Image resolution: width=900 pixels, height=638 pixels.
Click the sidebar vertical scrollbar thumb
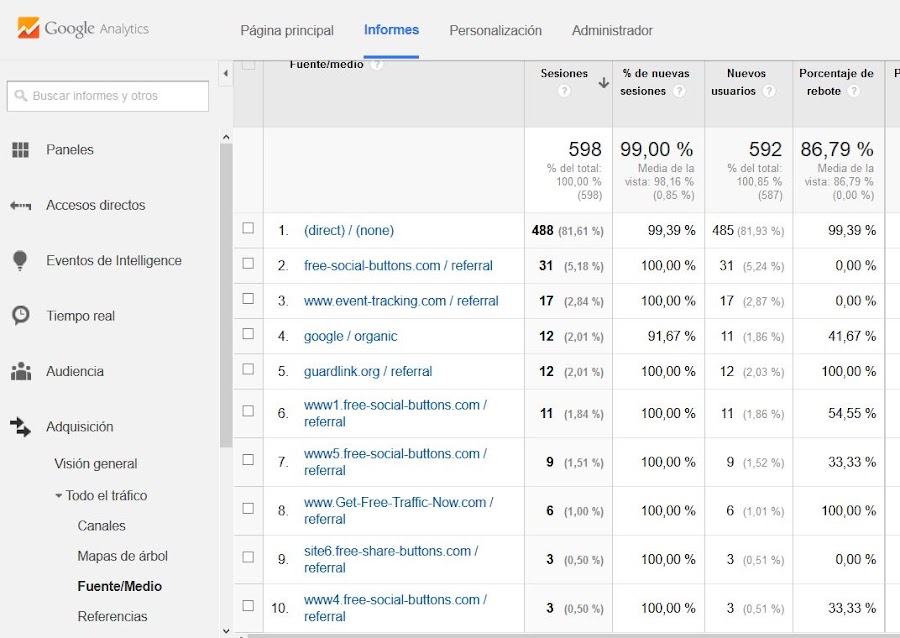(226, 295)
